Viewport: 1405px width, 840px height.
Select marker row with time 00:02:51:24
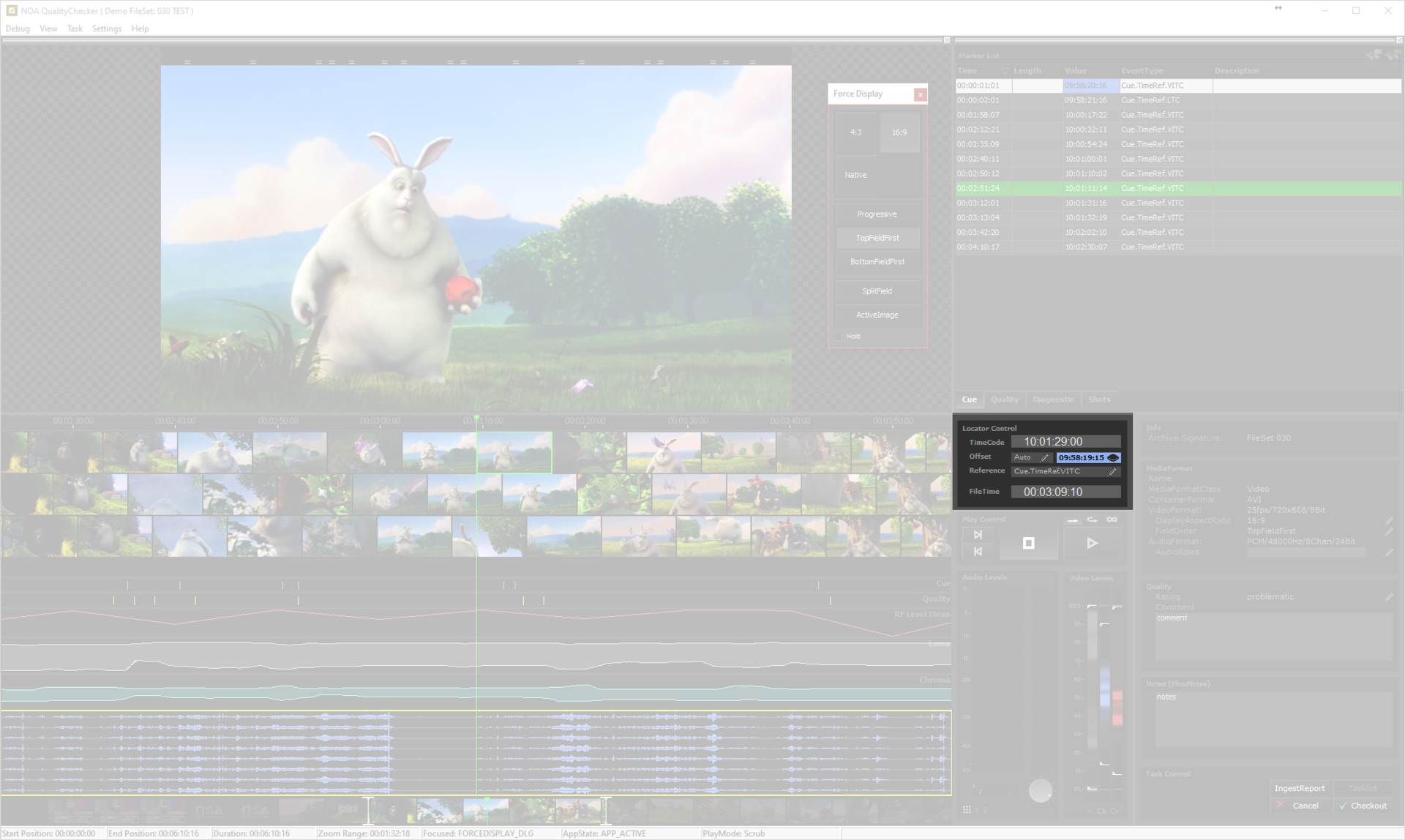1178,188
